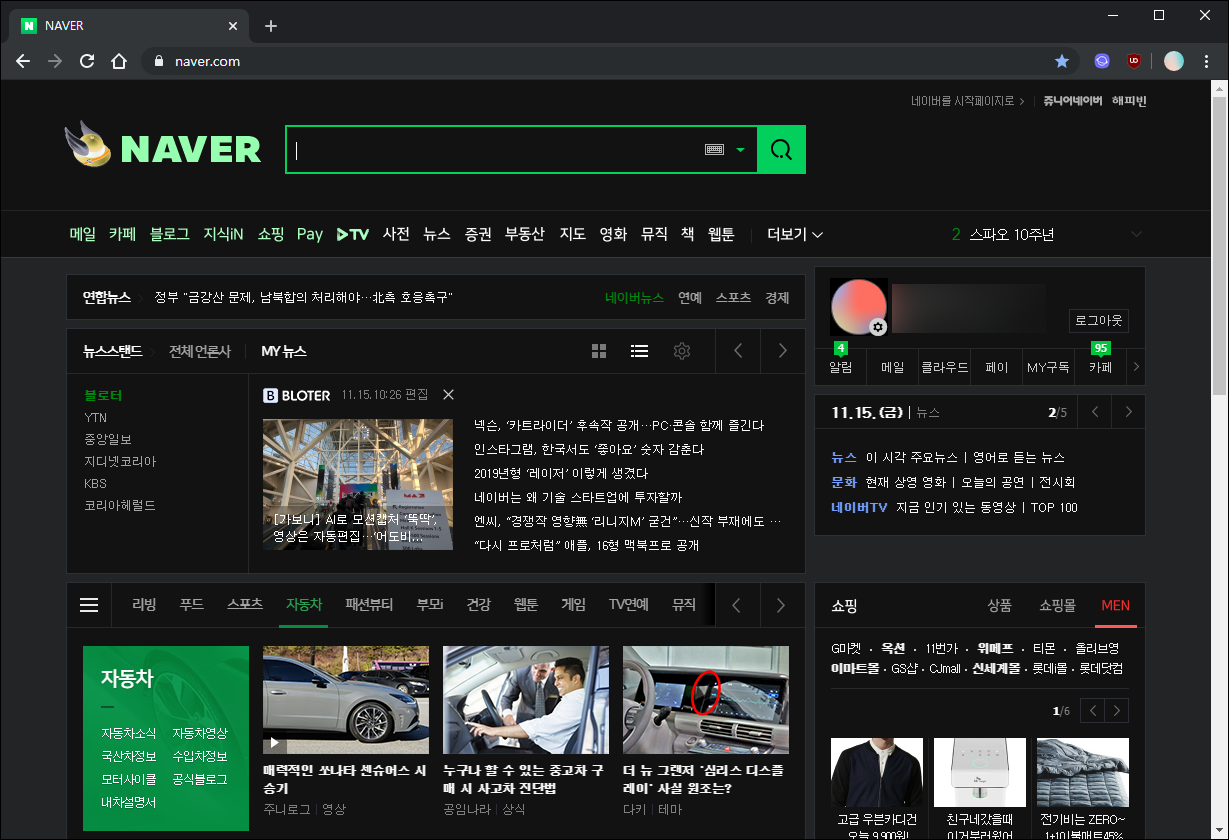1229x840 pixels.
Task: Select the 자동차 theme tab
Action: pyautogui.click(x=304, y=605)
